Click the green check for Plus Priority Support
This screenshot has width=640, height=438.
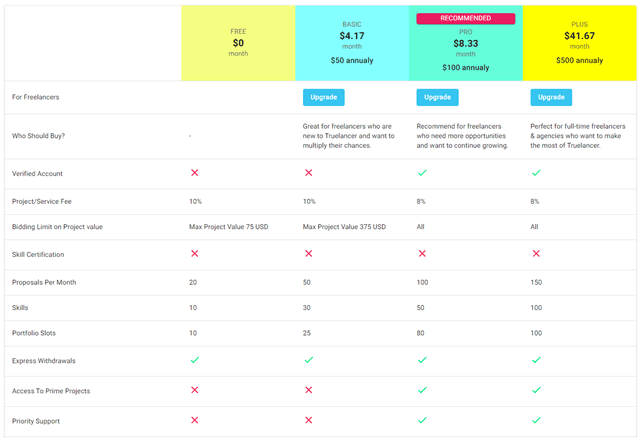tap(536, 421)
